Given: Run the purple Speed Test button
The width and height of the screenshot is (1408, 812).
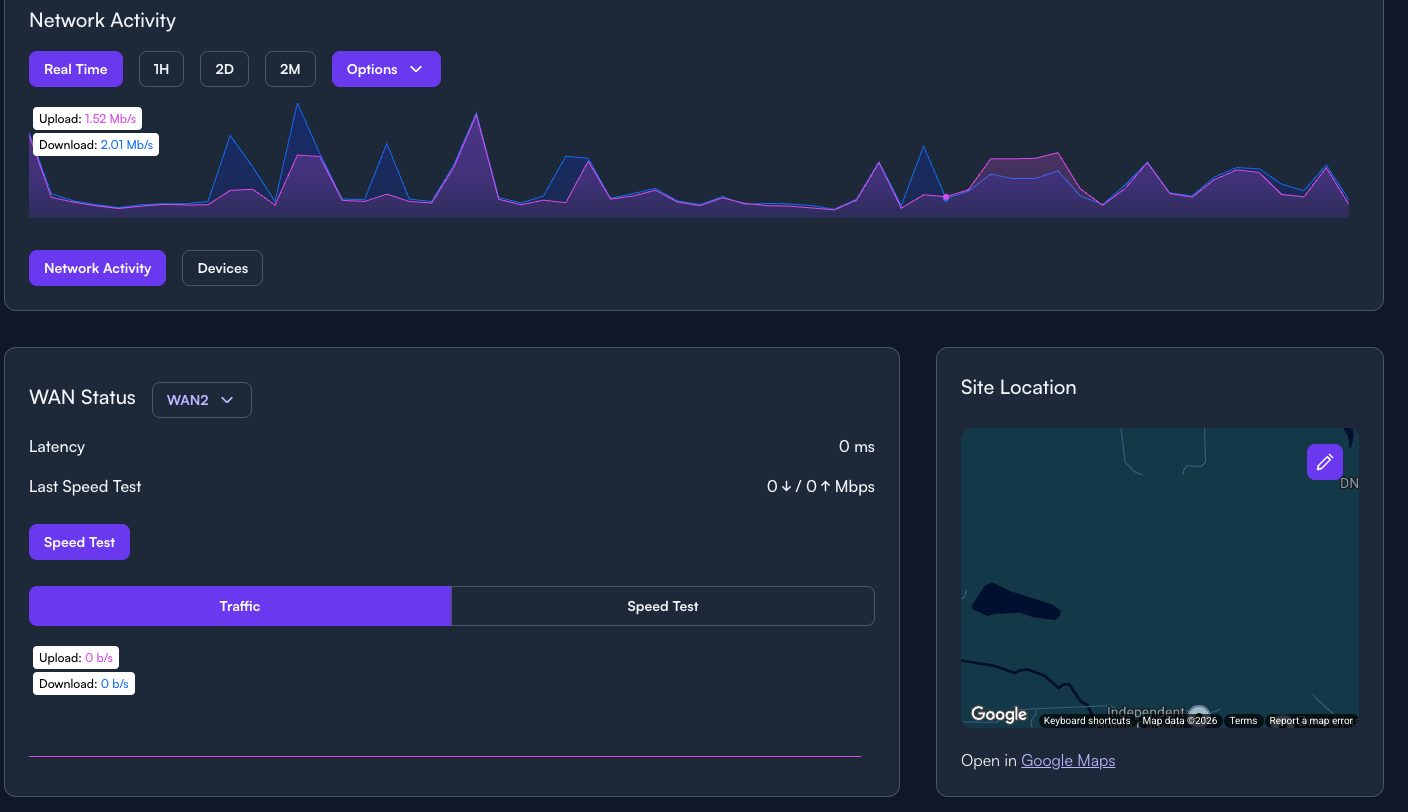Looking at the screenshot, I should [x=79, y=542].
